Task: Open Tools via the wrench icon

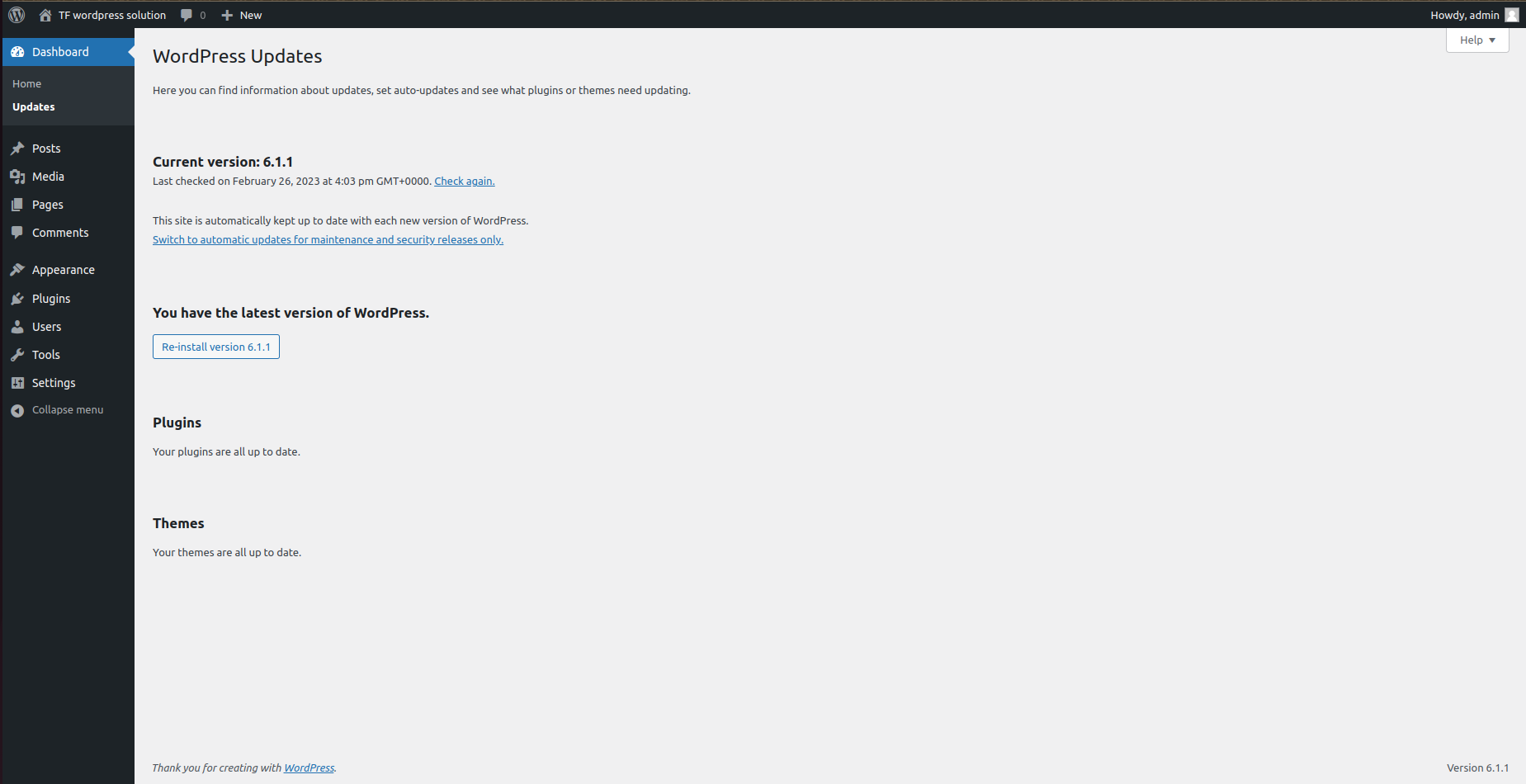Action: [x=18, y=354]
